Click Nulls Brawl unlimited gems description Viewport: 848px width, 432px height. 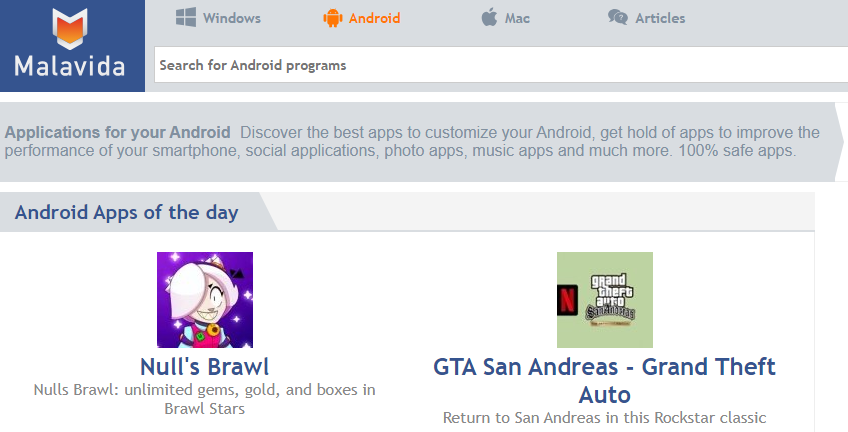[x=204, y=399]
